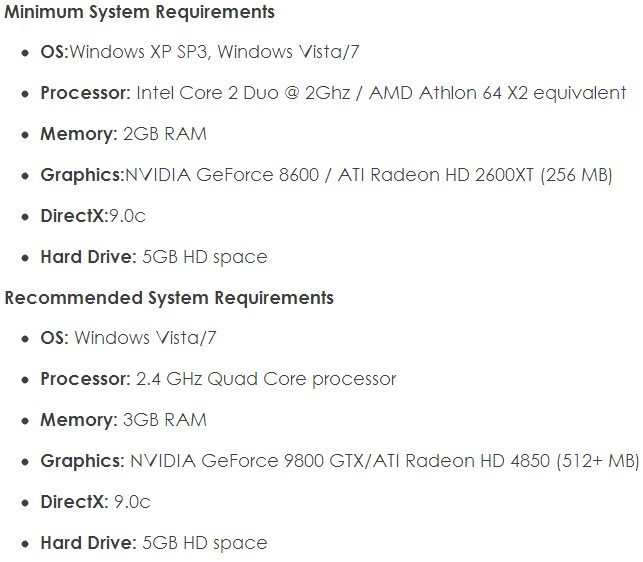Image resolution: width=643 pixels, height=562 pixels.
Task: Click the Hard Drive label in minimum requirements
Action: click(86, 257)
